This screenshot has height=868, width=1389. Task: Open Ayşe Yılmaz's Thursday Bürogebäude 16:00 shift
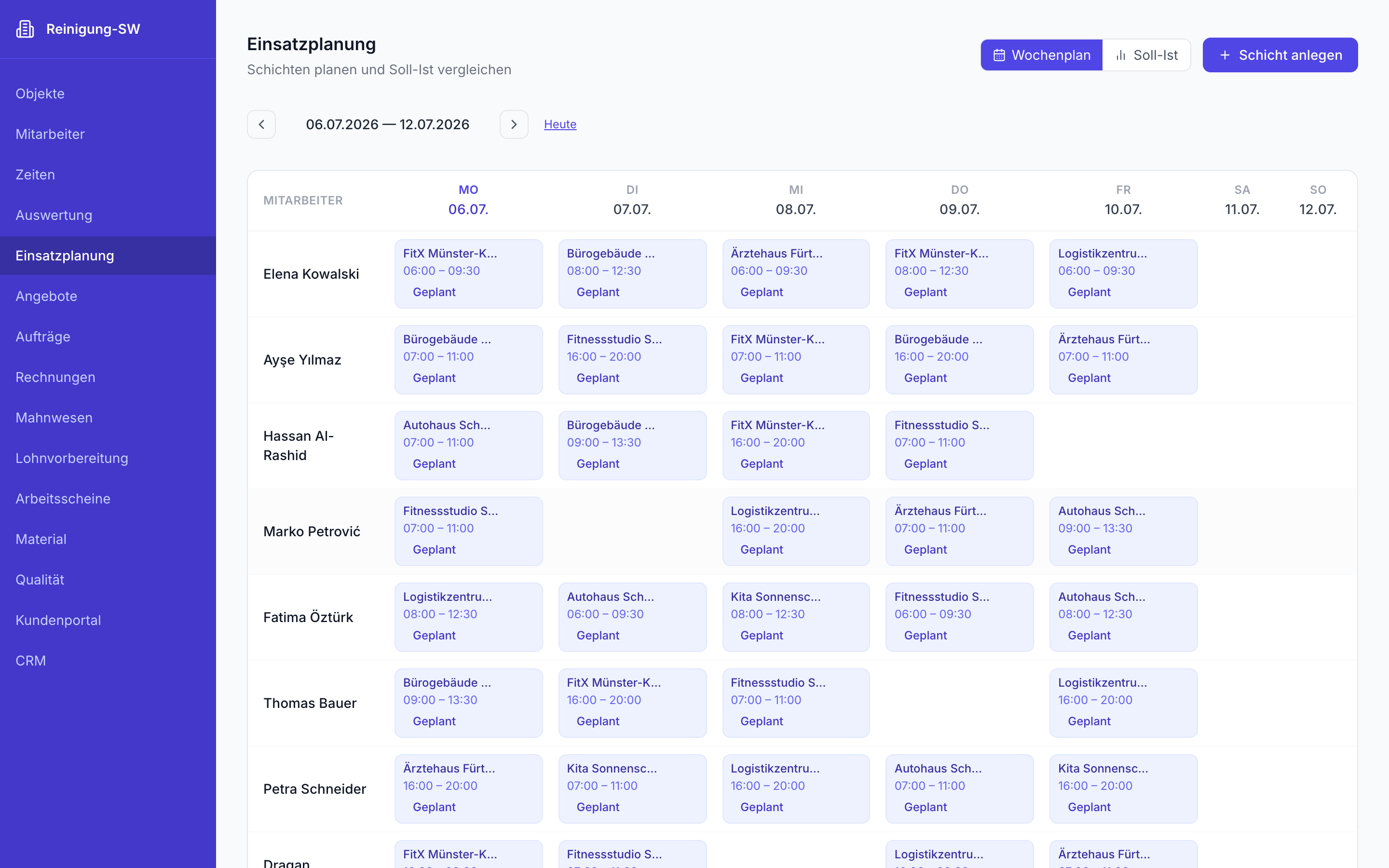(x=959, y=360)
